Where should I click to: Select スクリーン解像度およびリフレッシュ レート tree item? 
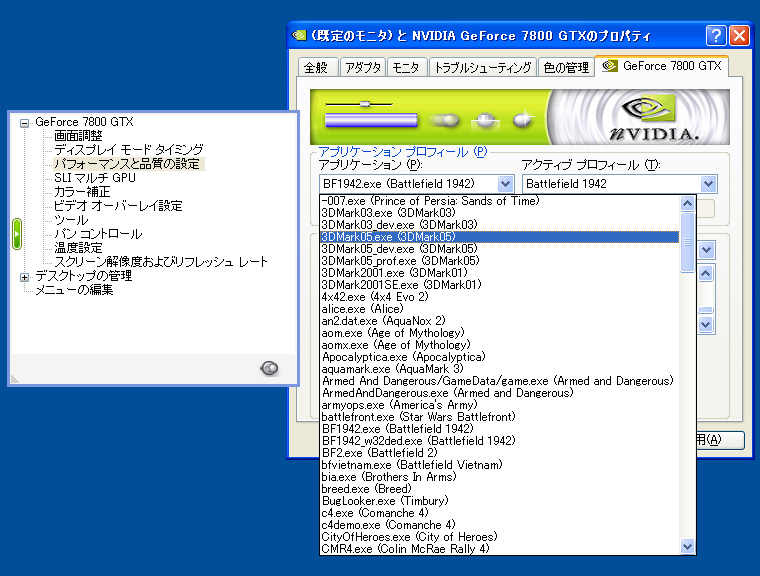pyautogui.click(x=160, y=262)
